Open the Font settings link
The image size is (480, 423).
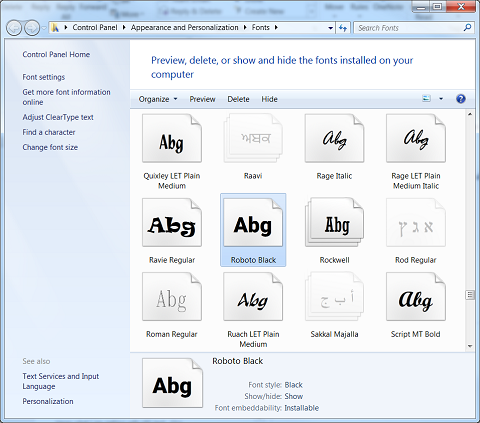click(44, 77)
